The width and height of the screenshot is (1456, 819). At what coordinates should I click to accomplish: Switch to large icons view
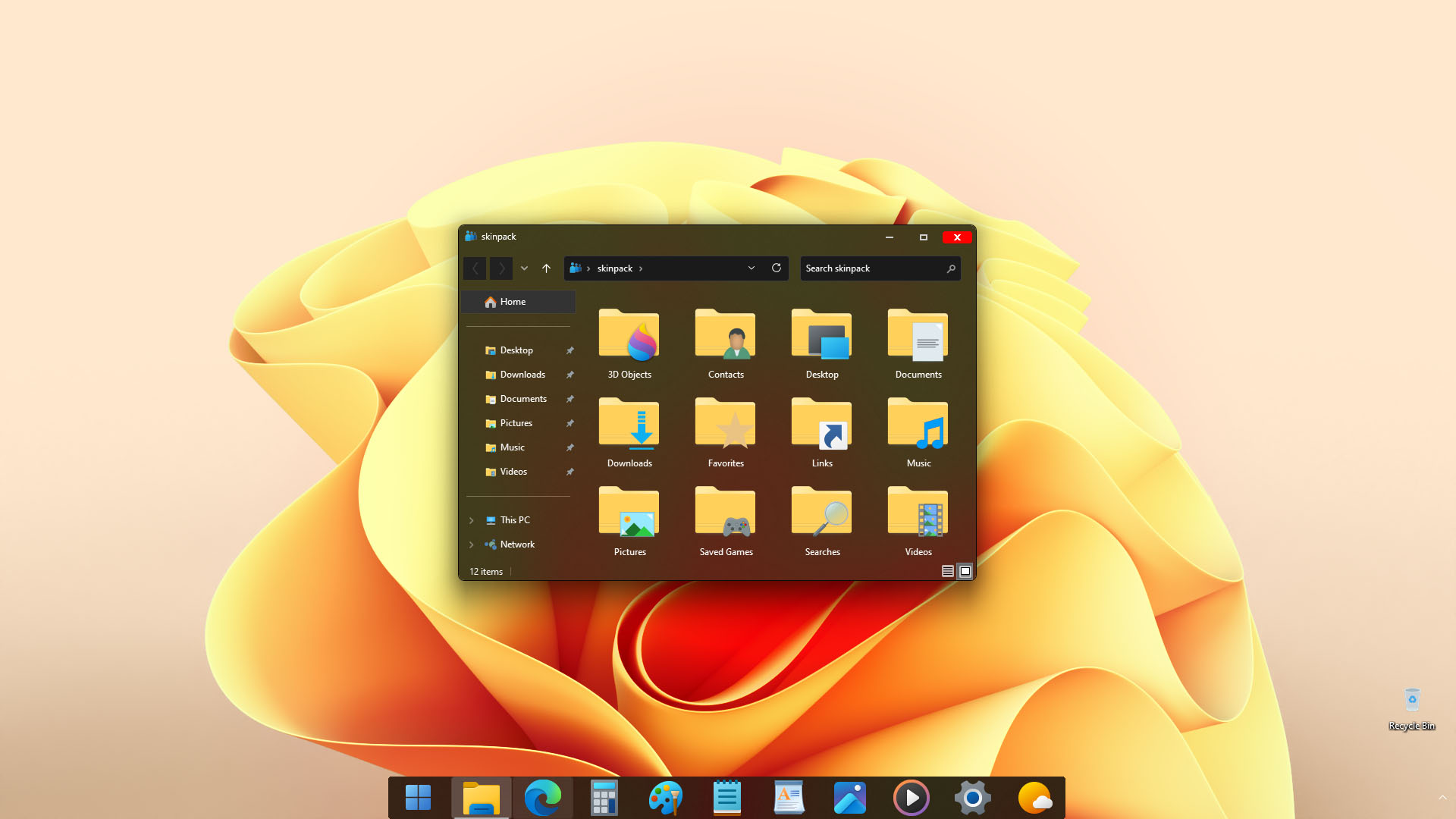tap(965, 571)
